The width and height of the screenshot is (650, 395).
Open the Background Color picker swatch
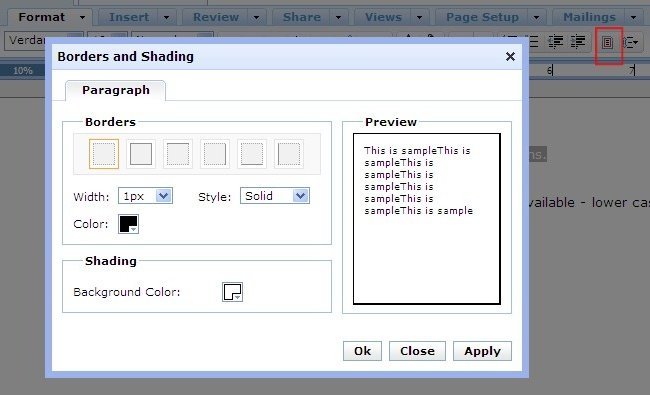pyautogui.click(x=232, y=292)
